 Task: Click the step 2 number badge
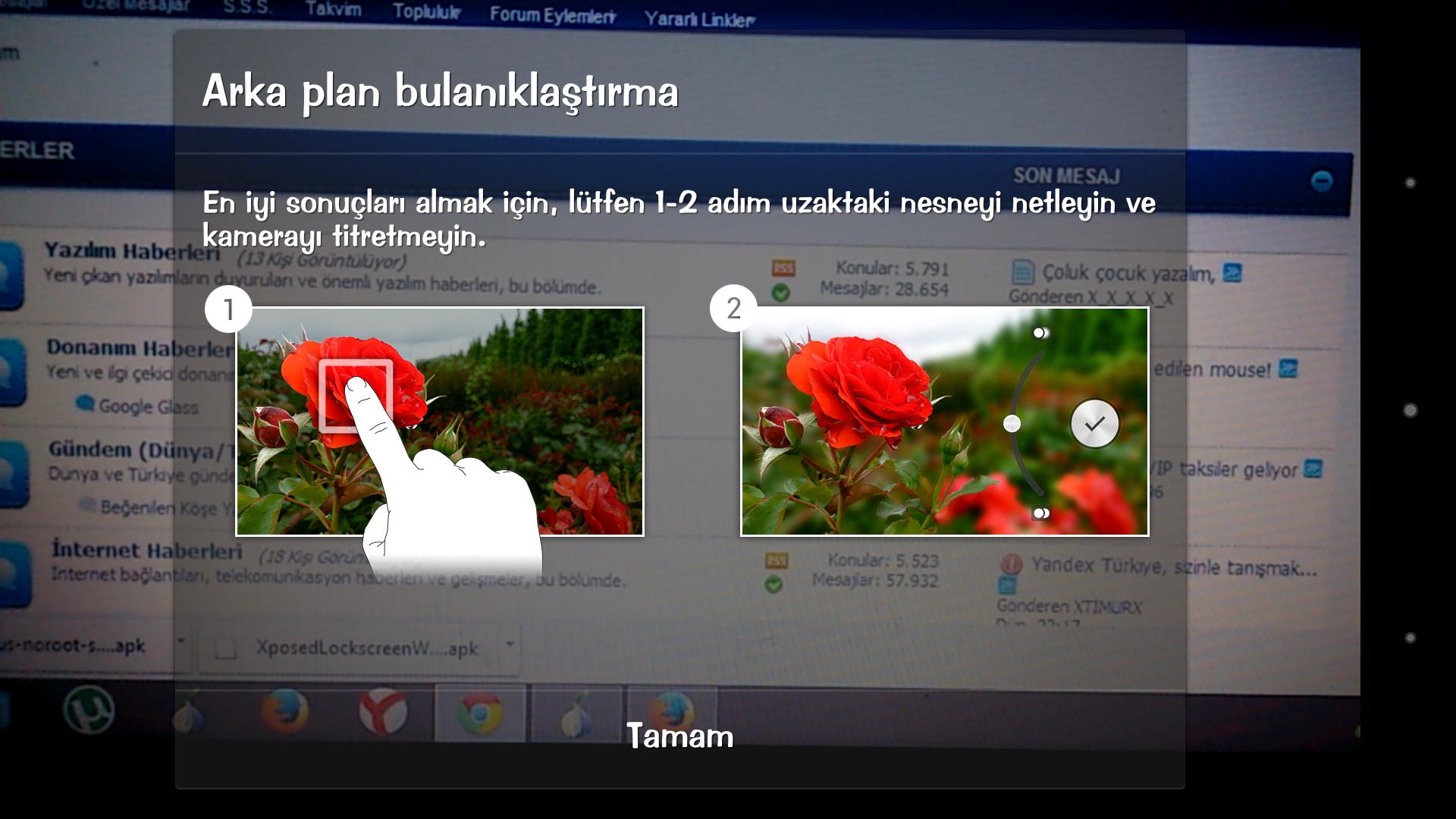tap(733, 308)
